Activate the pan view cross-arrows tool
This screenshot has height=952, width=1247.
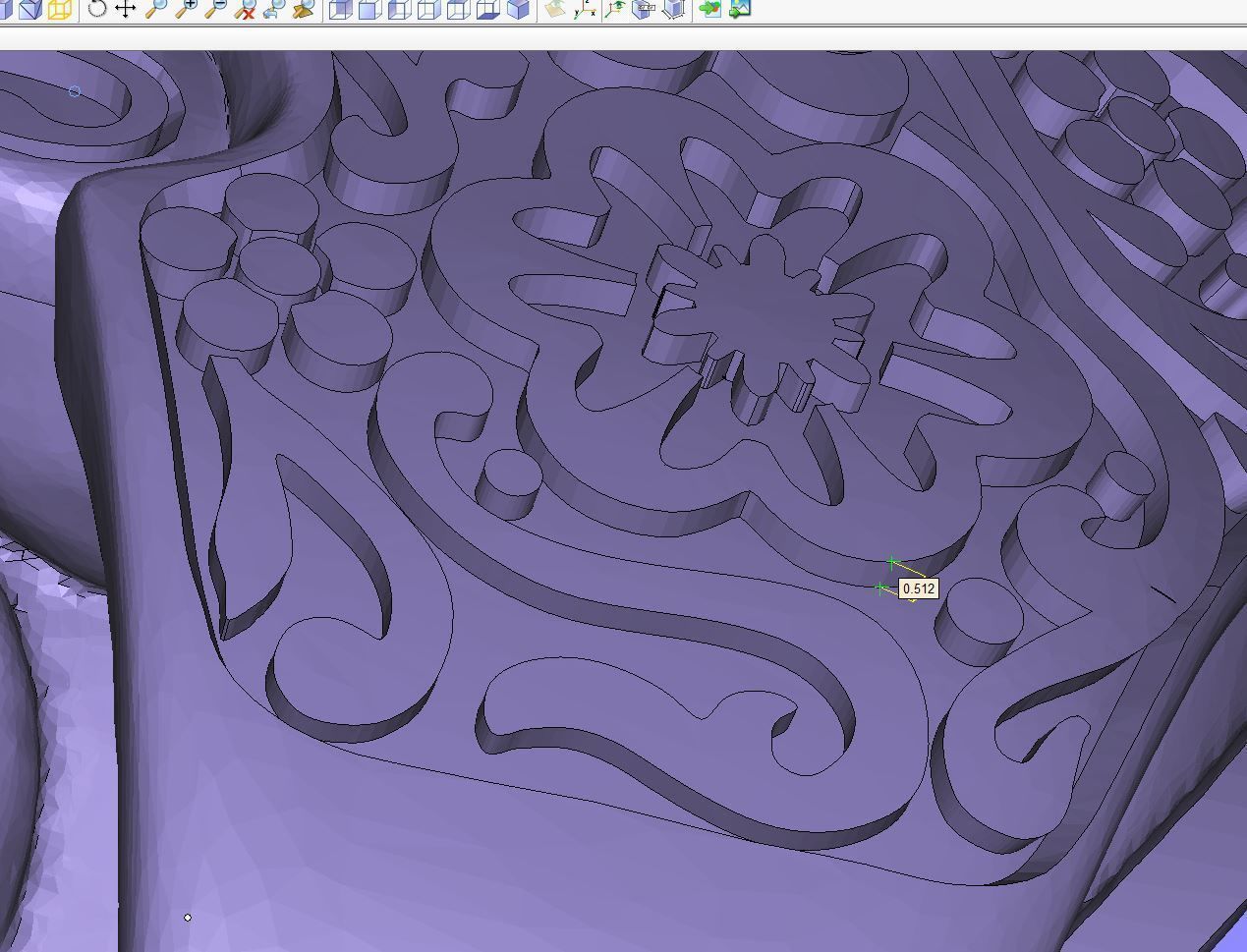point(126,10)
